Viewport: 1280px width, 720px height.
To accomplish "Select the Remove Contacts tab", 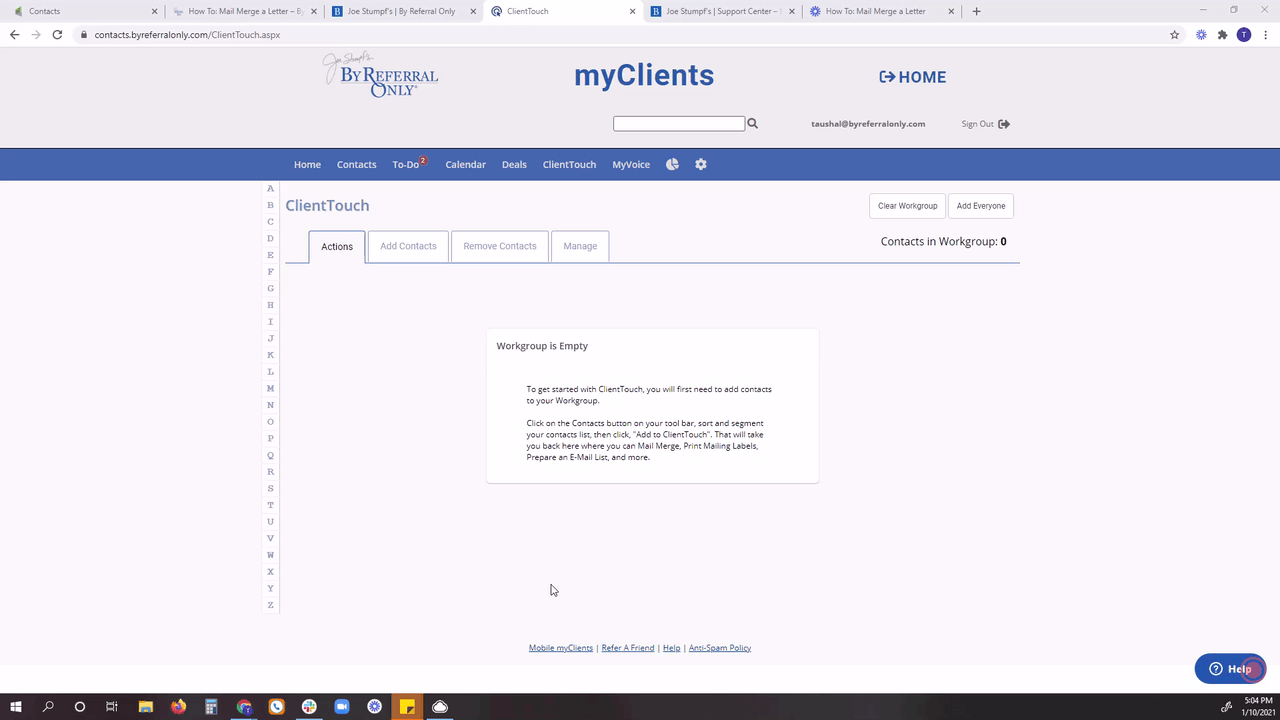I will tap(500, 246).
